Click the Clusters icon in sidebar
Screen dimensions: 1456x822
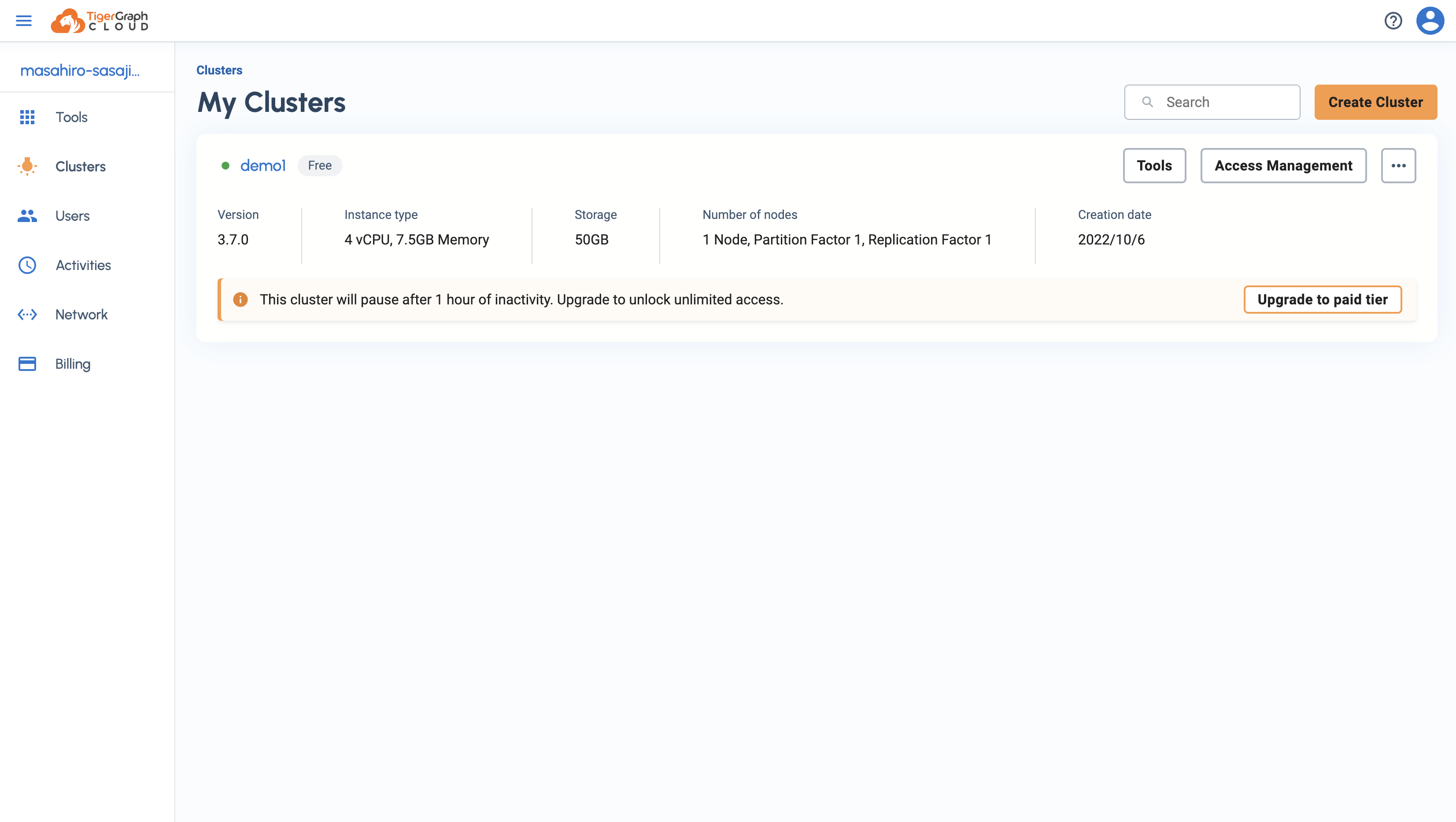click(27, 166)
